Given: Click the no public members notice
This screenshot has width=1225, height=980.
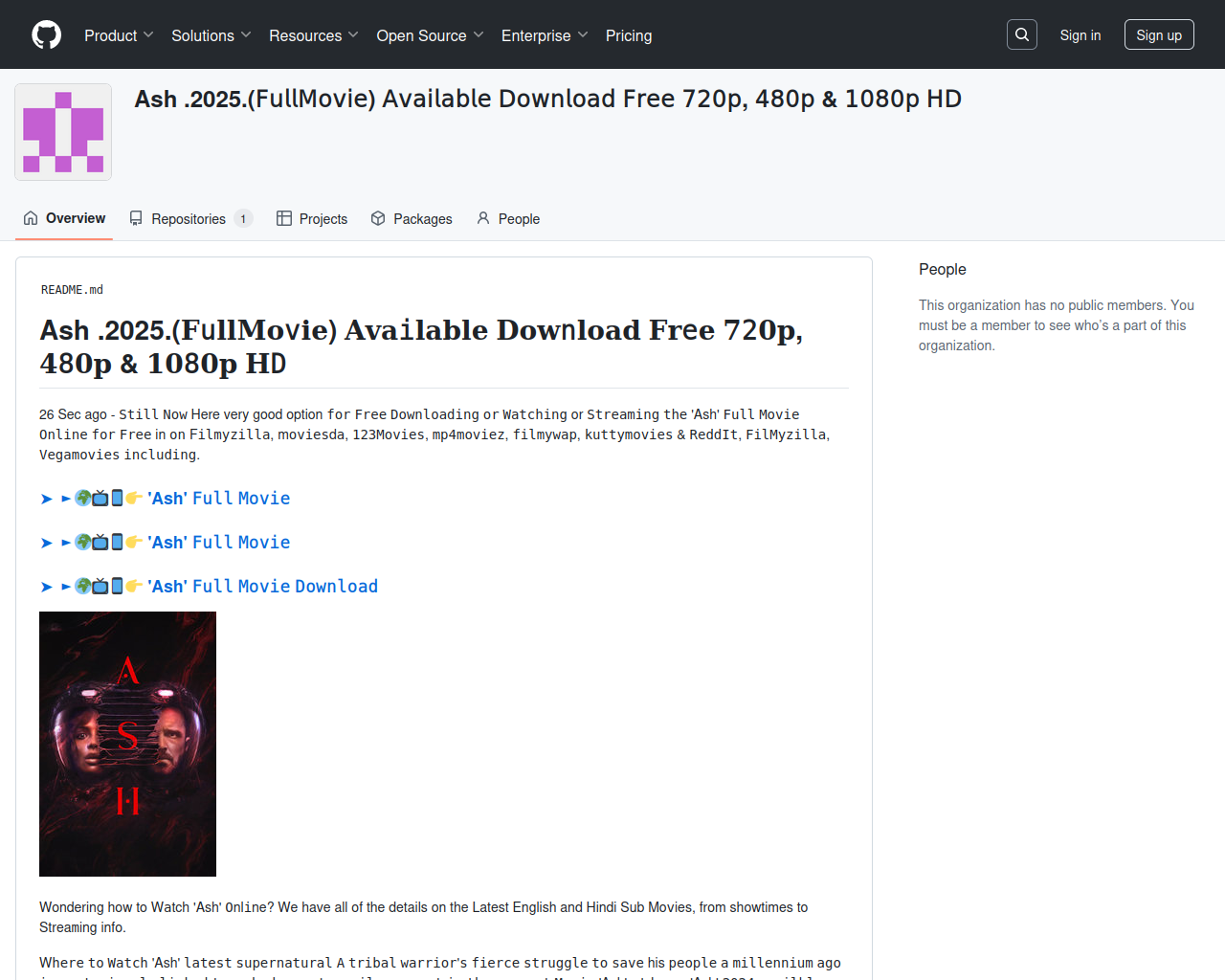Looking at the screenshot, I should 1057,325.
